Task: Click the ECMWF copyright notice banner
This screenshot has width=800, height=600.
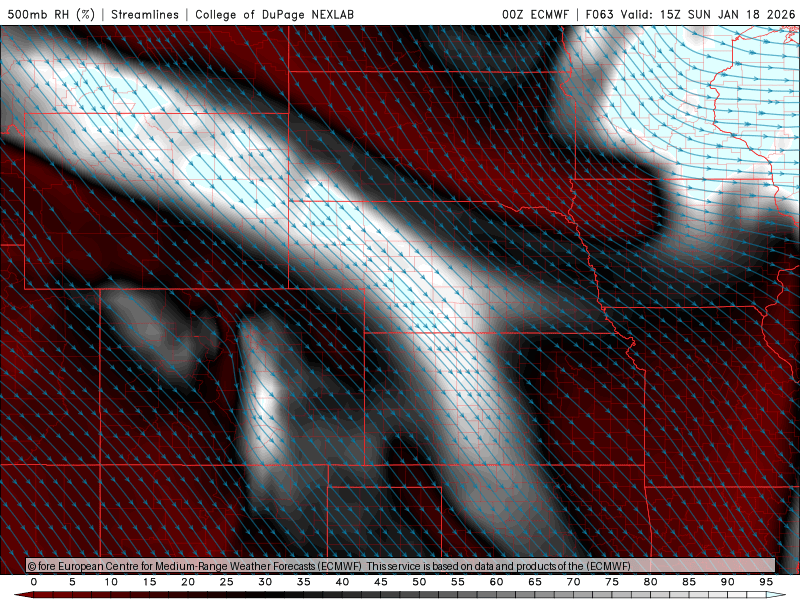Action: (401, 566)
